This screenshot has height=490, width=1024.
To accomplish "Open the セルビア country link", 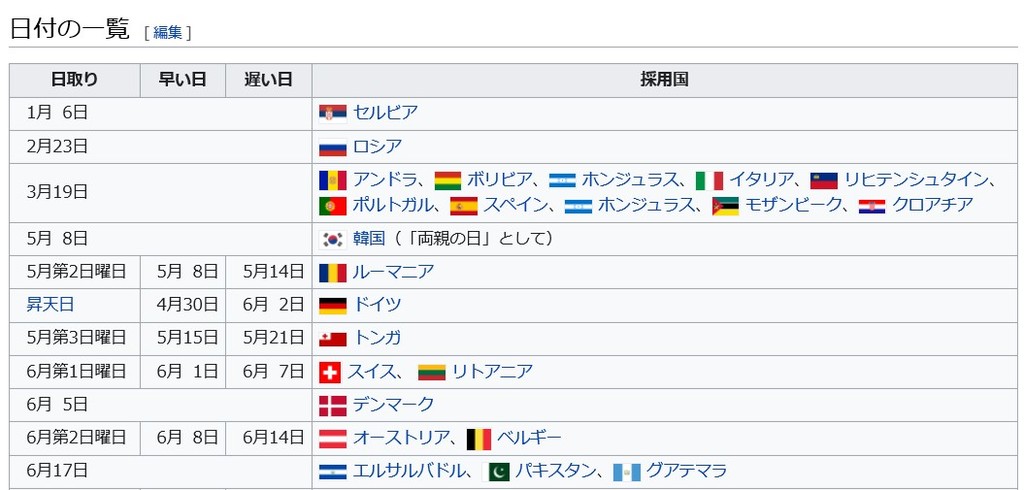I will point(385,113).
